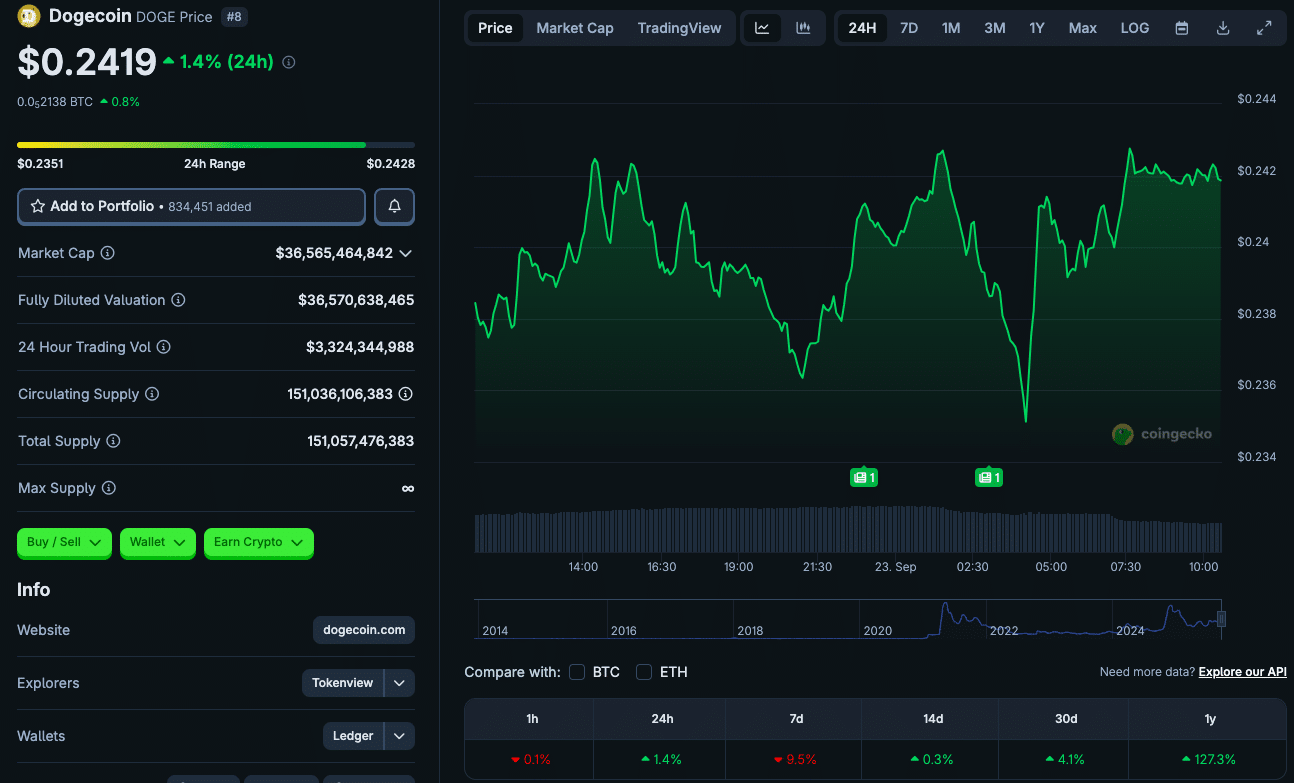Open Ledger wallet link
The image size is (1294, 783).
[353, 736]
